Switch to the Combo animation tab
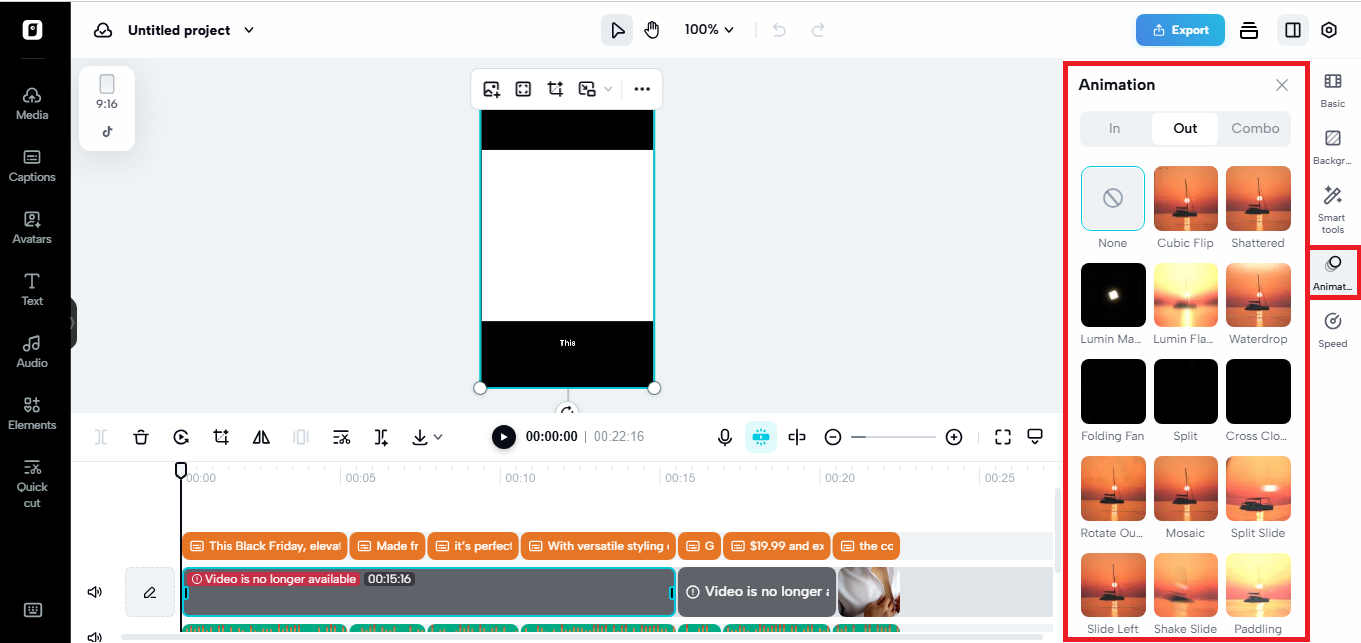This screenshot has width=1361, height=643. pos(1254,128)
